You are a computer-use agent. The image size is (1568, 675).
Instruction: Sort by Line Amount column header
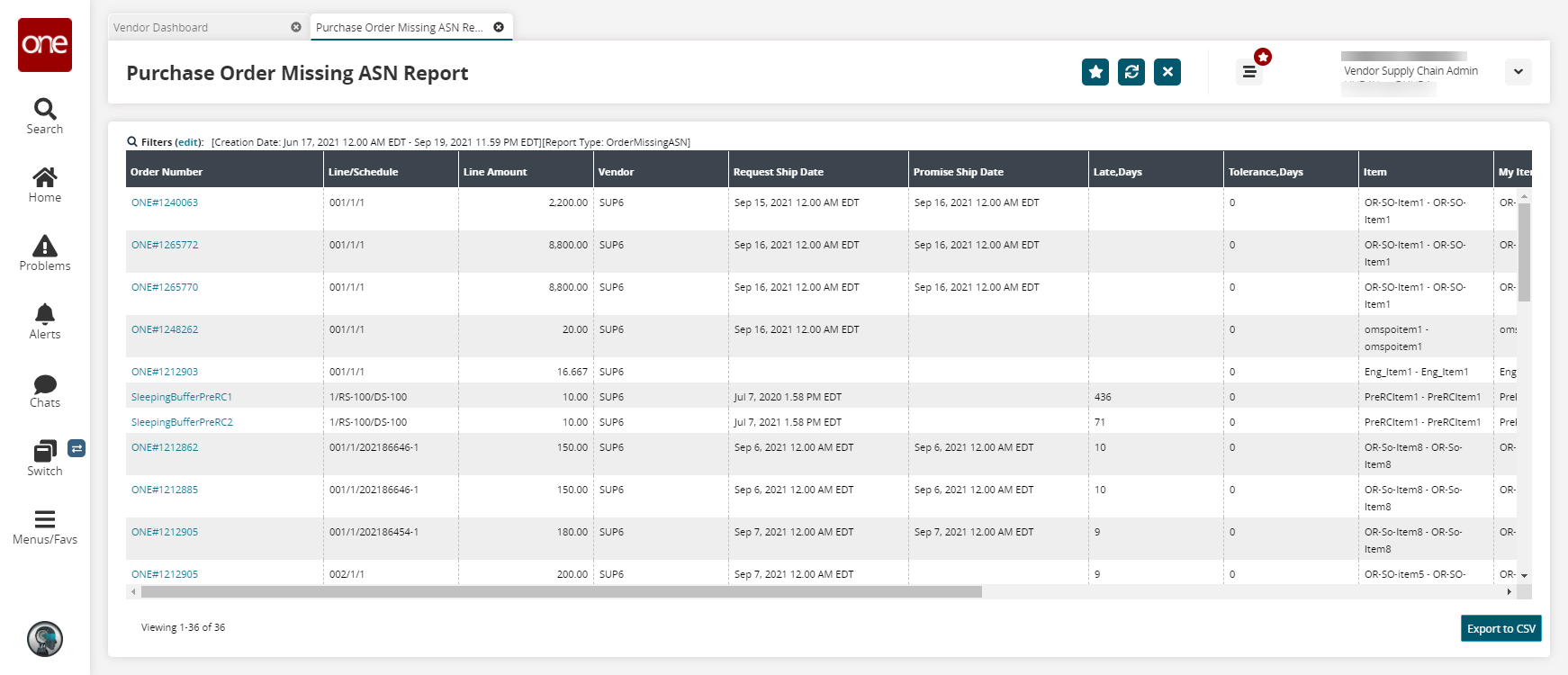(495, 172)
